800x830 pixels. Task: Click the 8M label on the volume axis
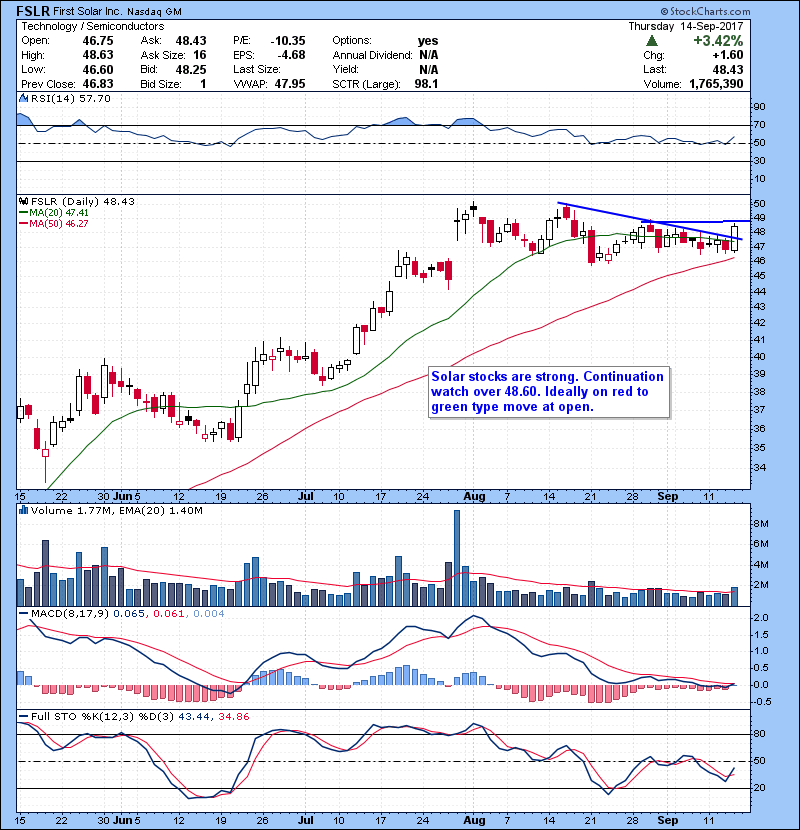click(x=760, y=524)
